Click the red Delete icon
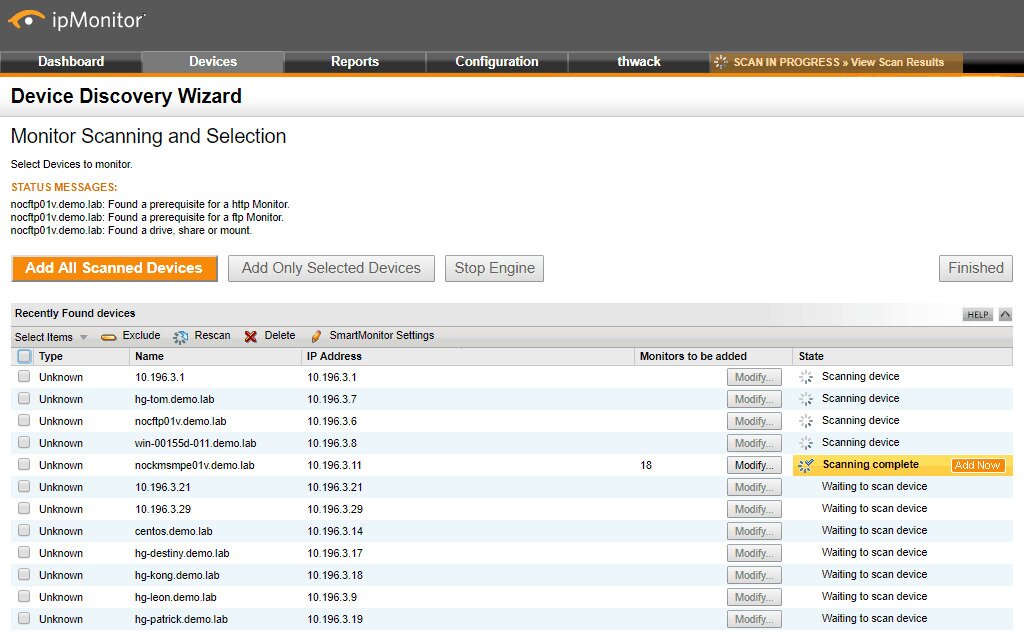Image resolution: width=1024 pixels, height=640 pixels. (x=248, y=336)
